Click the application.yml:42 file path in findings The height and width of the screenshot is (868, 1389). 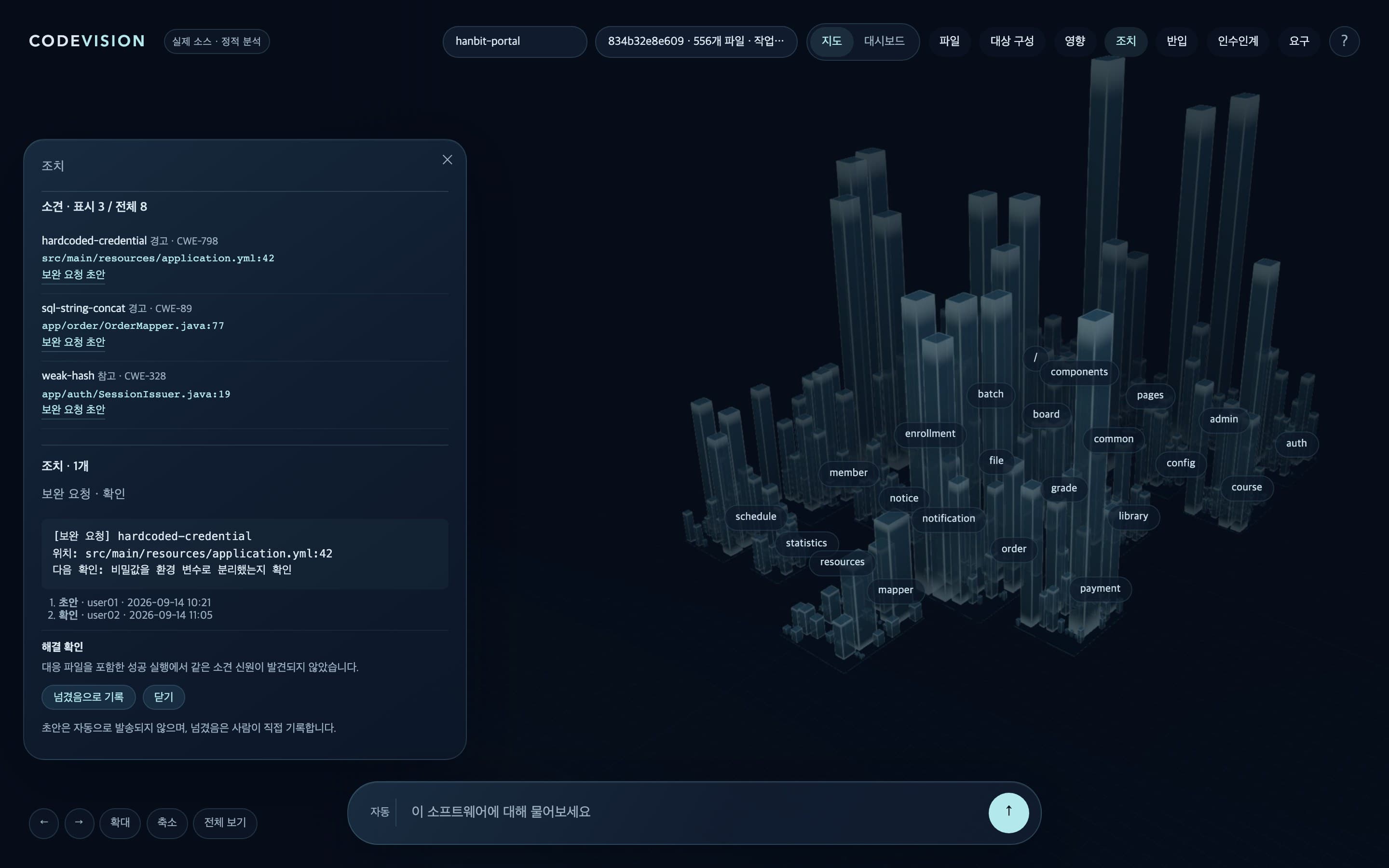[x=158, y=258]
